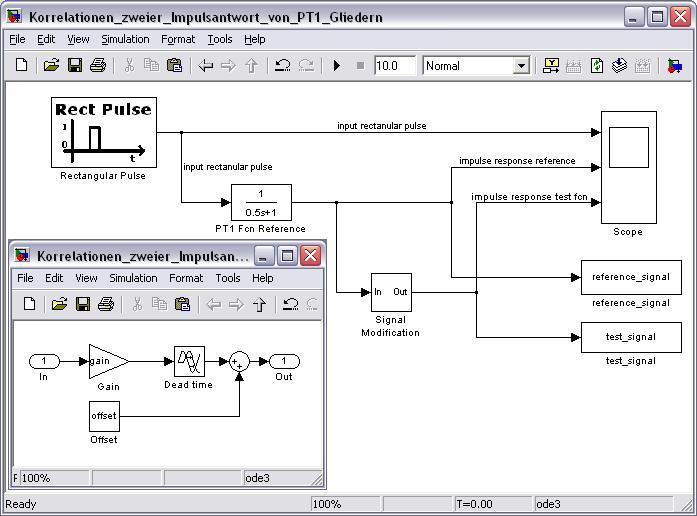Select the Dead time delay block

[x=189, y=361]
